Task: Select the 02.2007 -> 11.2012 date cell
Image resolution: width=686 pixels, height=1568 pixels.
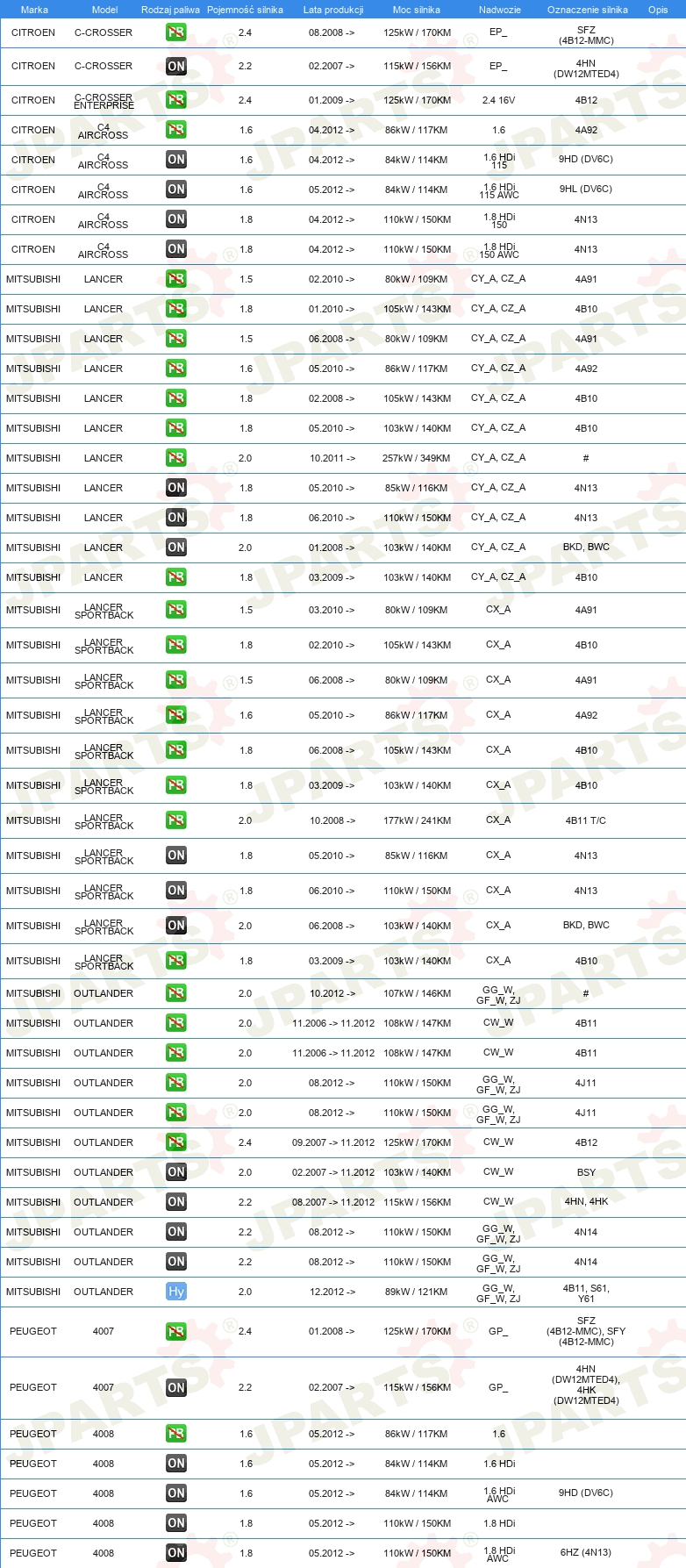Action: pos(333,1172)
